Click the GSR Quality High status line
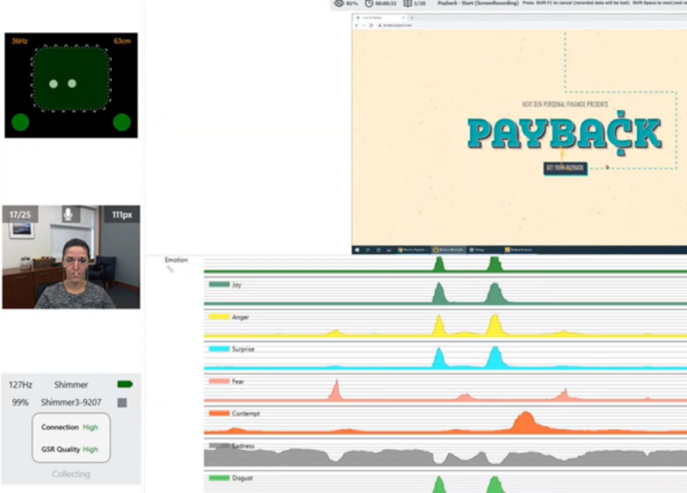Screen dimensions: 687x493 tap(70, 449)
